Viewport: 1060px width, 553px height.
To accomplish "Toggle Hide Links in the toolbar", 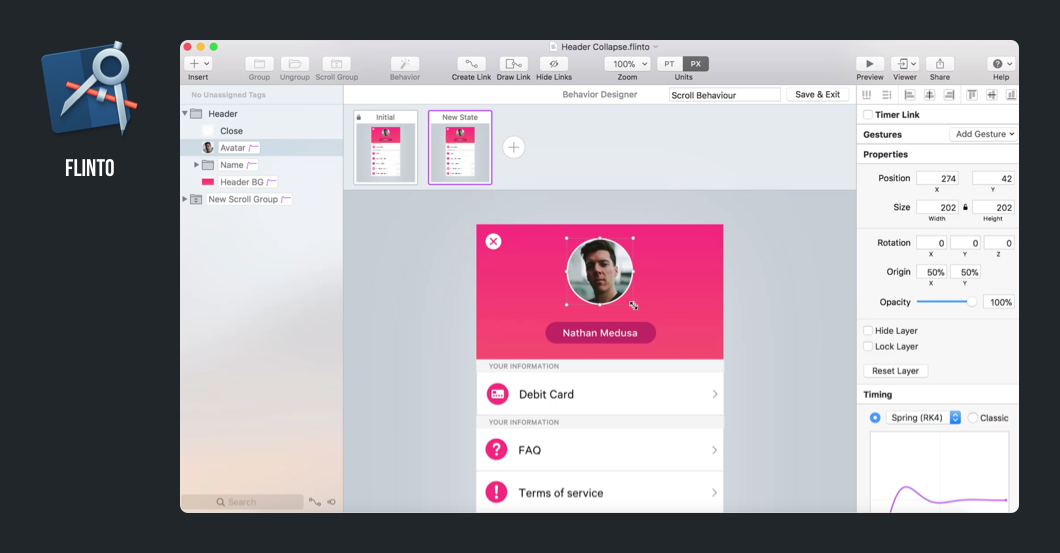I will pos(554,64).
